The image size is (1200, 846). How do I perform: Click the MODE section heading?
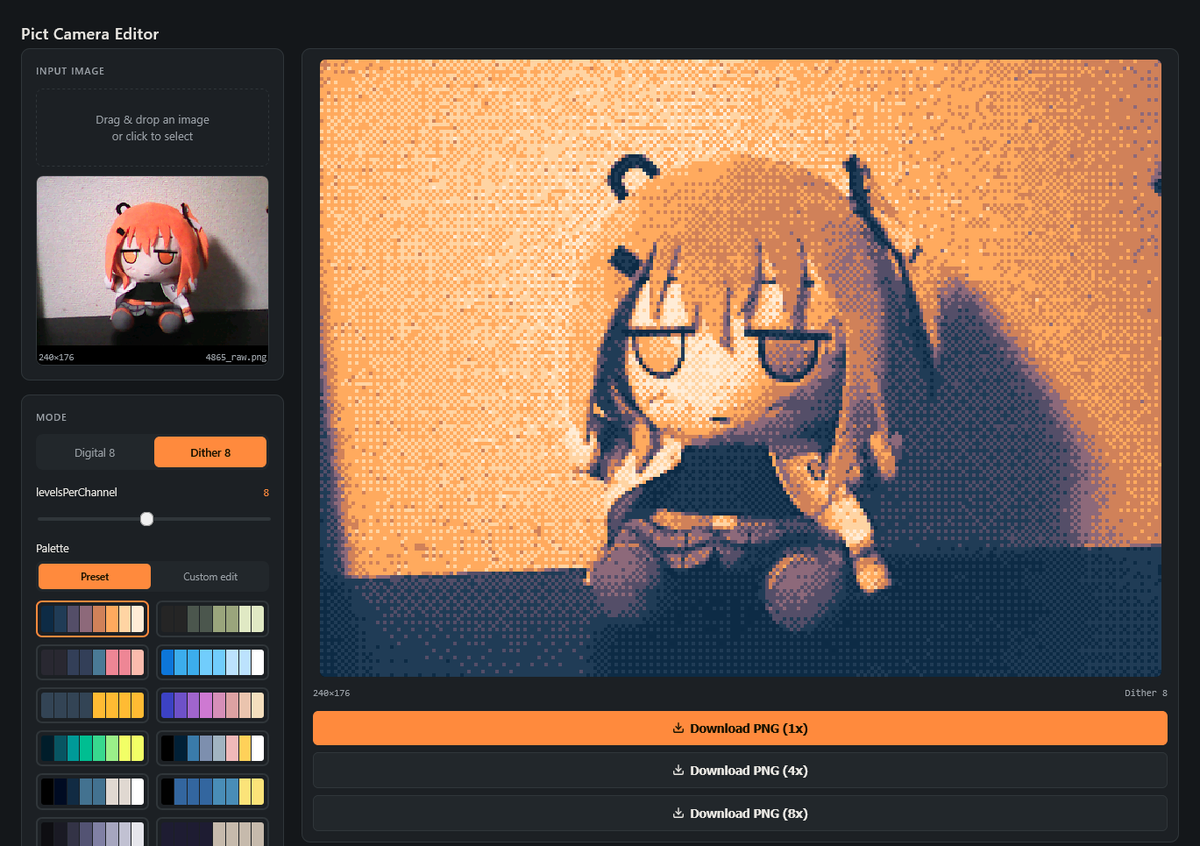[52, 417]
